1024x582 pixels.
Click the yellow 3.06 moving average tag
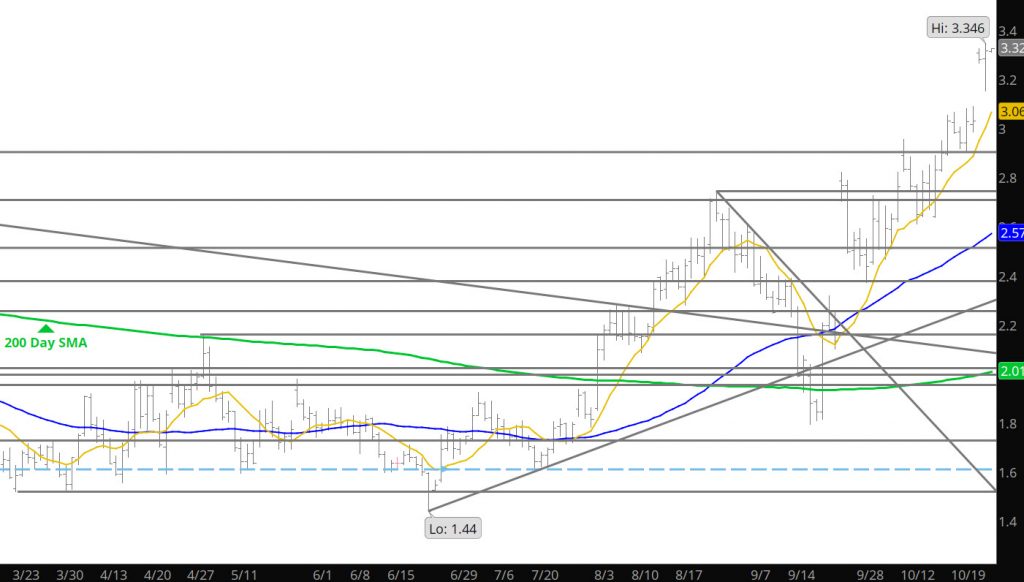click(x=1010, y=111)
